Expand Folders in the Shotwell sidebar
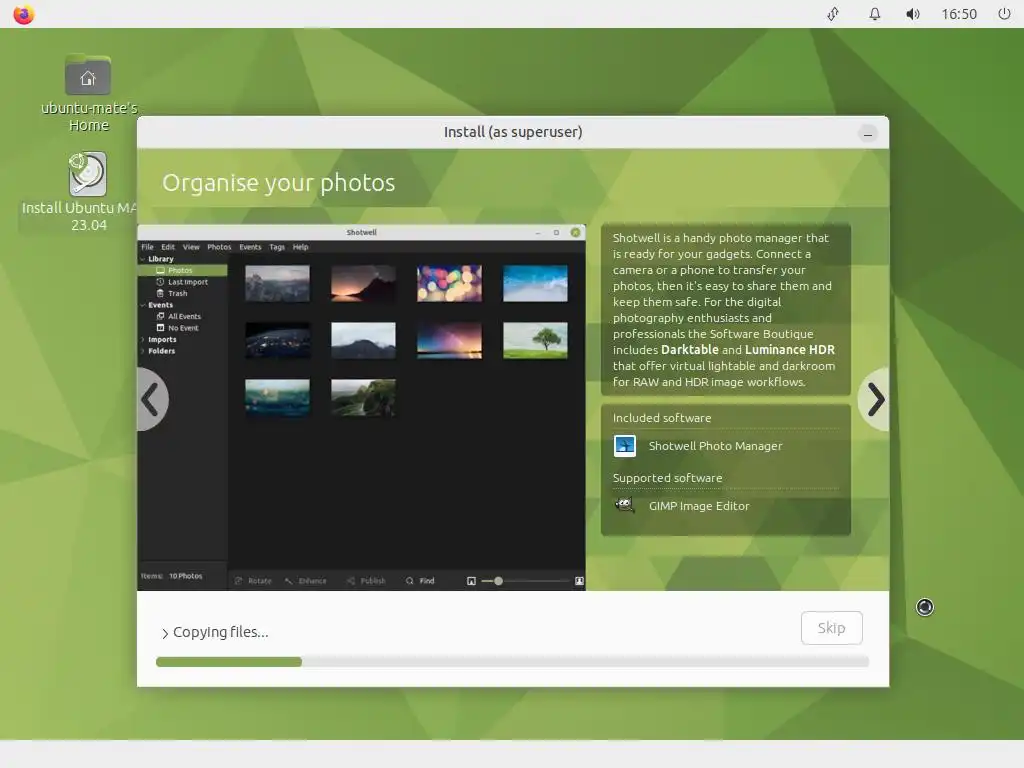 [142, 351]
